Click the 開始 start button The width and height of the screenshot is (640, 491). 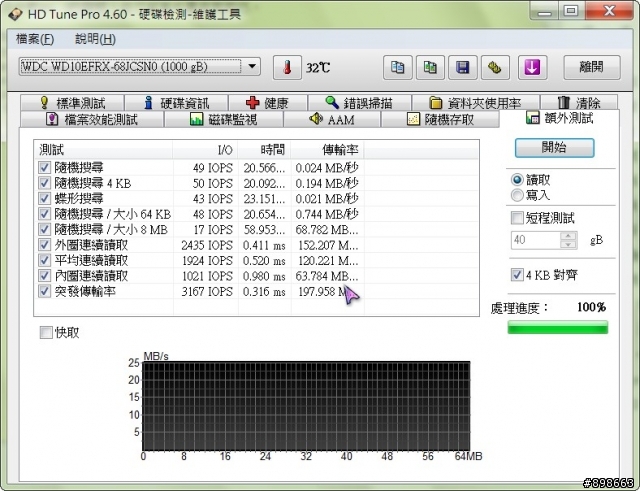[x=554, y=147]
